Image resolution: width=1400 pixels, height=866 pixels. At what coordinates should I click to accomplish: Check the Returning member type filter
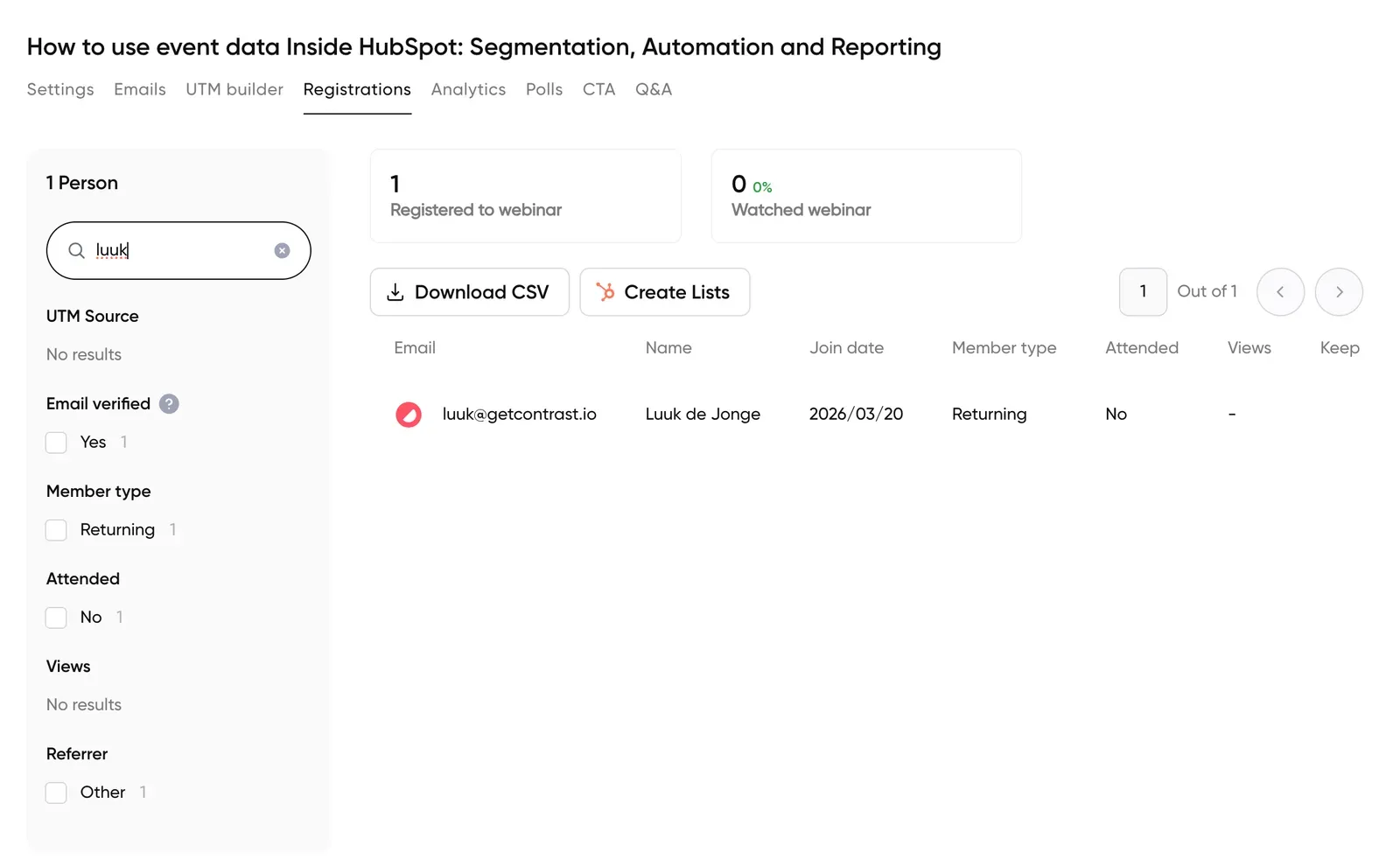coord(56,530)
